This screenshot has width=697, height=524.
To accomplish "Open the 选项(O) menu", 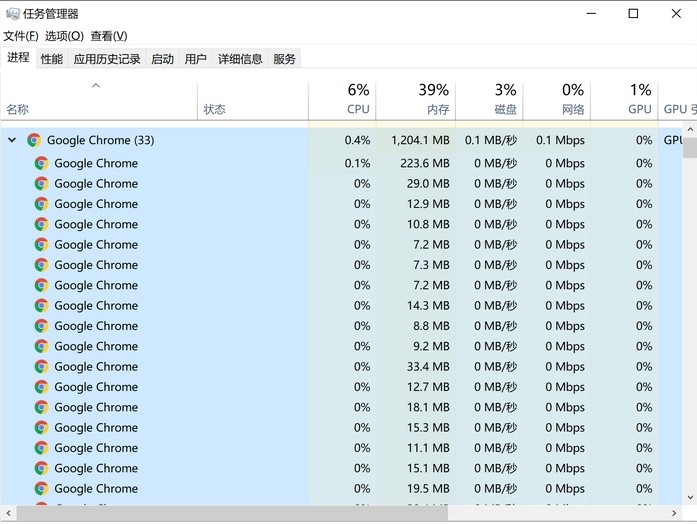I will point(64,36).
